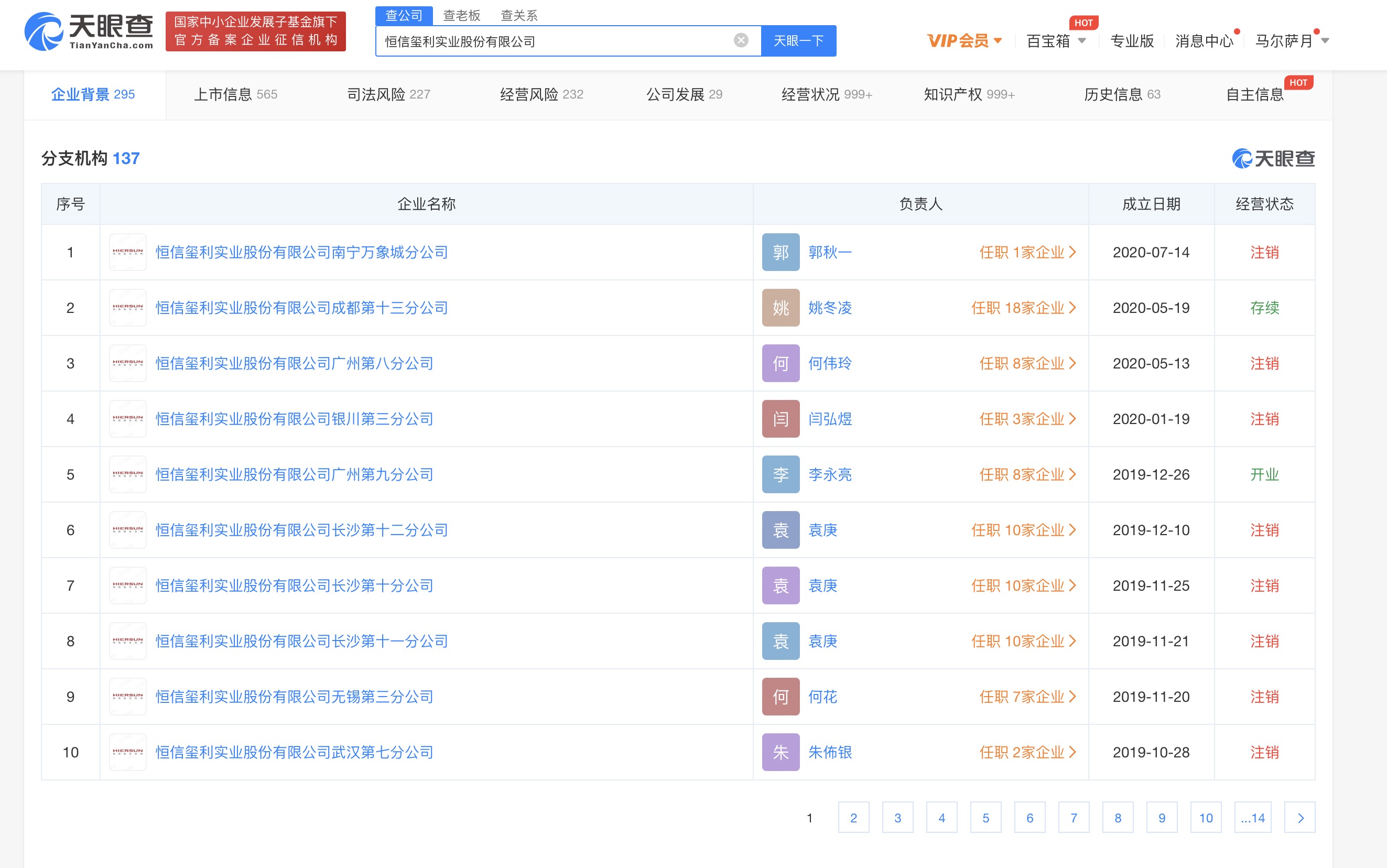
Task: Click the 李 avatar icon for 李永亮
Action: (780, 474)
